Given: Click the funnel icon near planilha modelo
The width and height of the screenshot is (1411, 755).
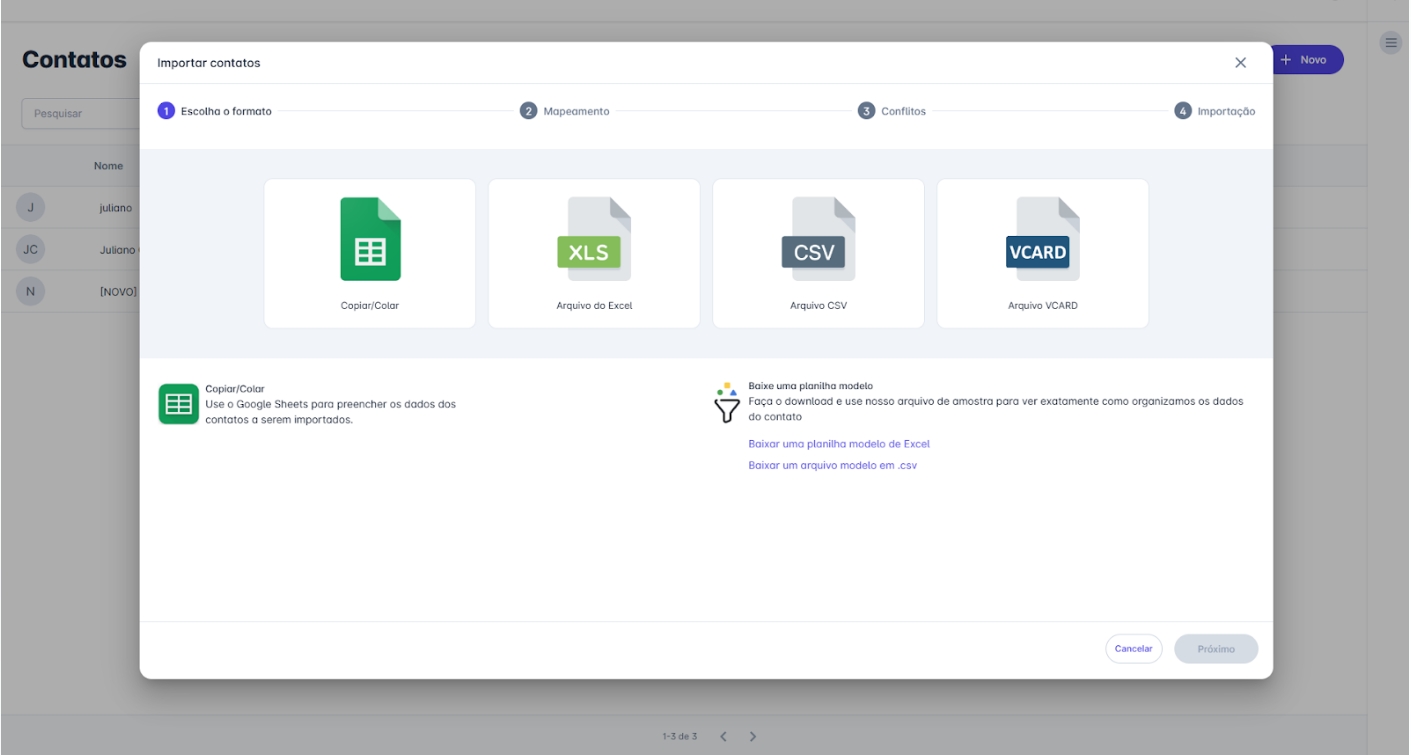Looking at the screenshot, I should 727,403.
